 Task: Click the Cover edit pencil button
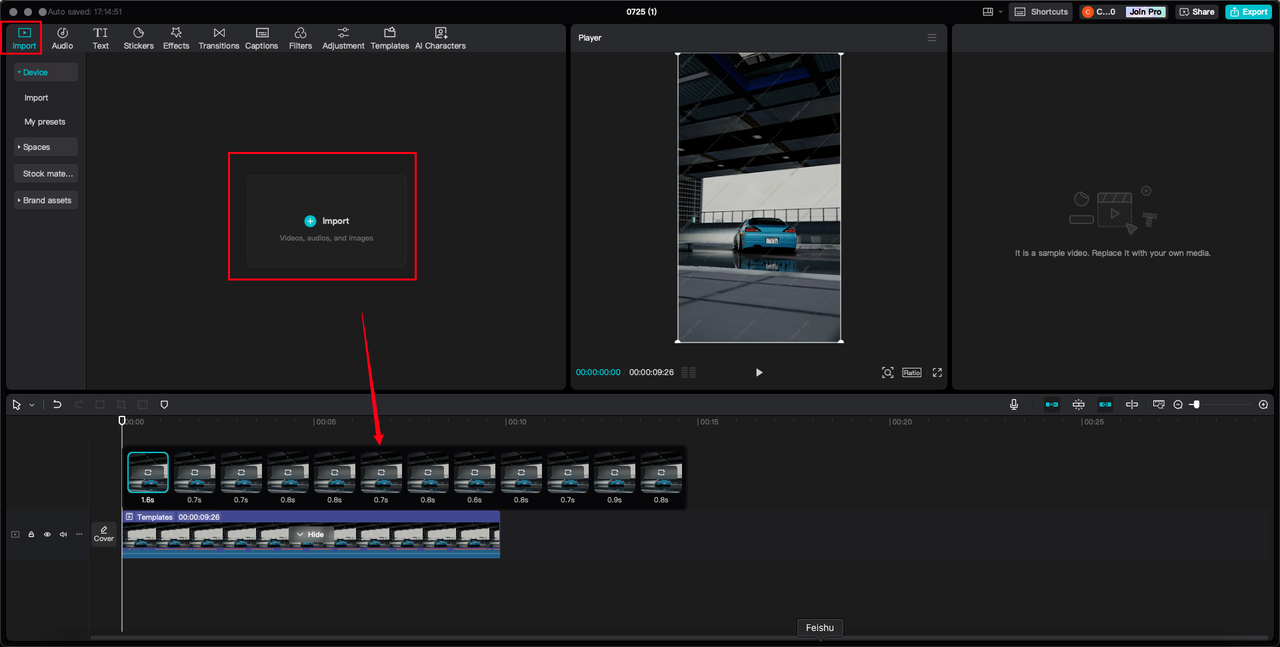(x=104, y=534)
